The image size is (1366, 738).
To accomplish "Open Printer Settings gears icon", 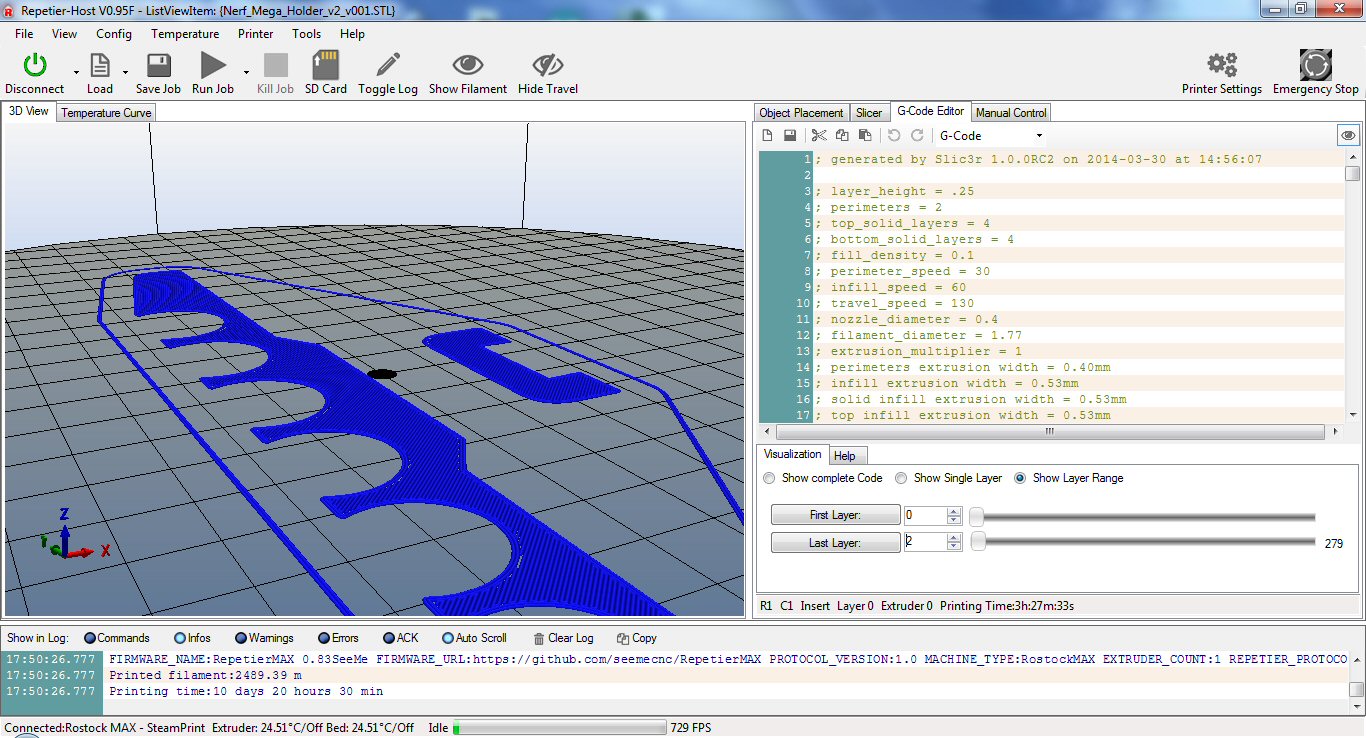I will point(1221,66).
